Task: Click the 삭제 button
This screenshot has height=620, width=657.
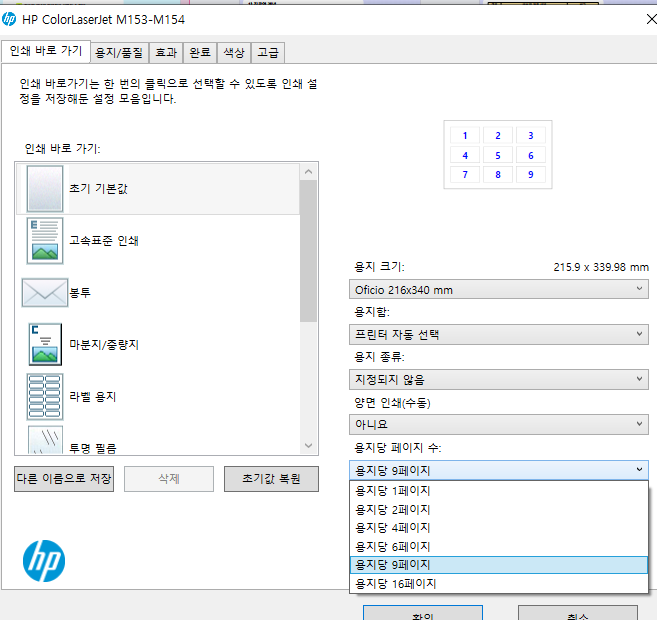Action: click(169, 479)
